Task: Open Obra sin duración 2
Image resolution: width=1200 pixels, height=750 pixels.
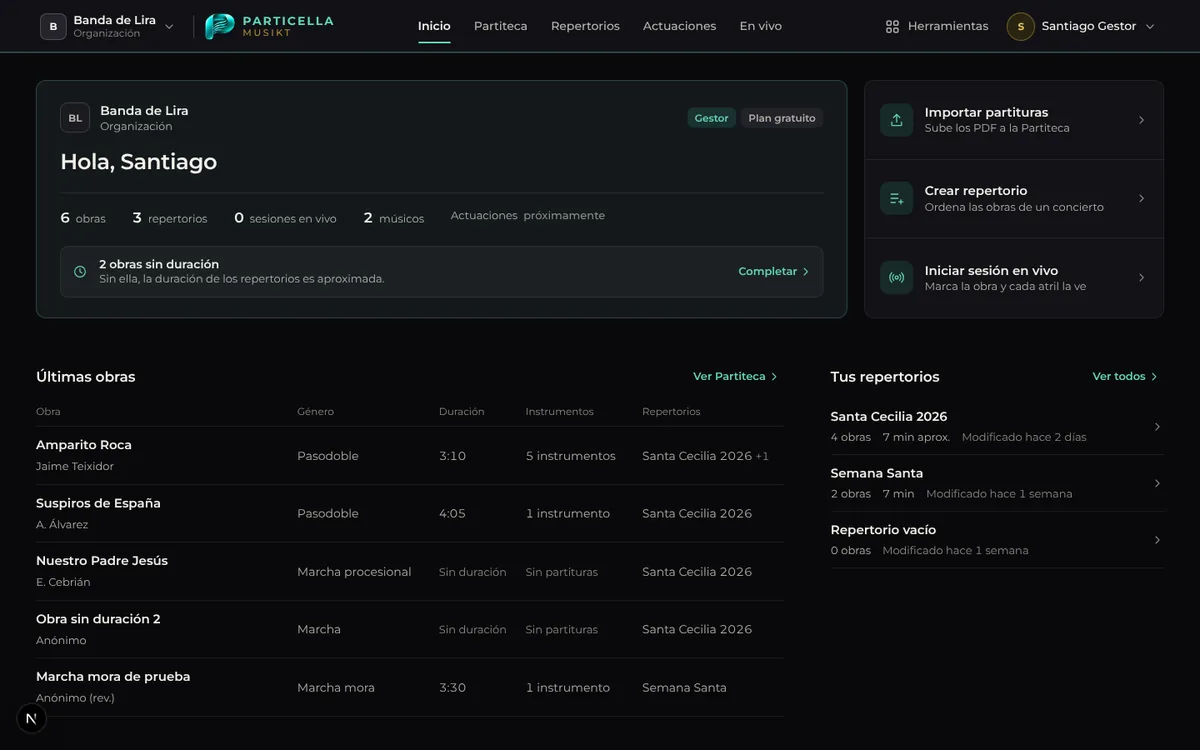Action: [x=98, y=619]
